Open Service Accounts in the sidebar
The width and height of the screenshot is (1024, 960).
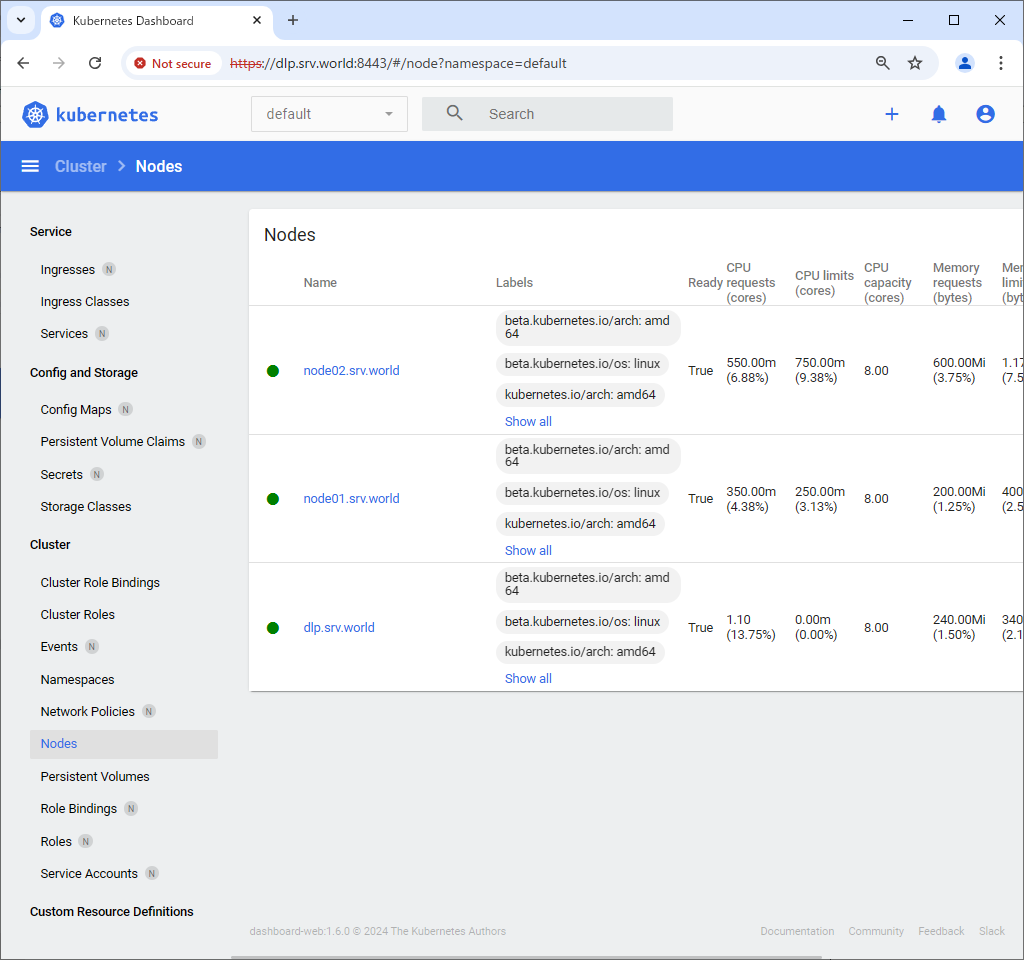pos(89,873)
